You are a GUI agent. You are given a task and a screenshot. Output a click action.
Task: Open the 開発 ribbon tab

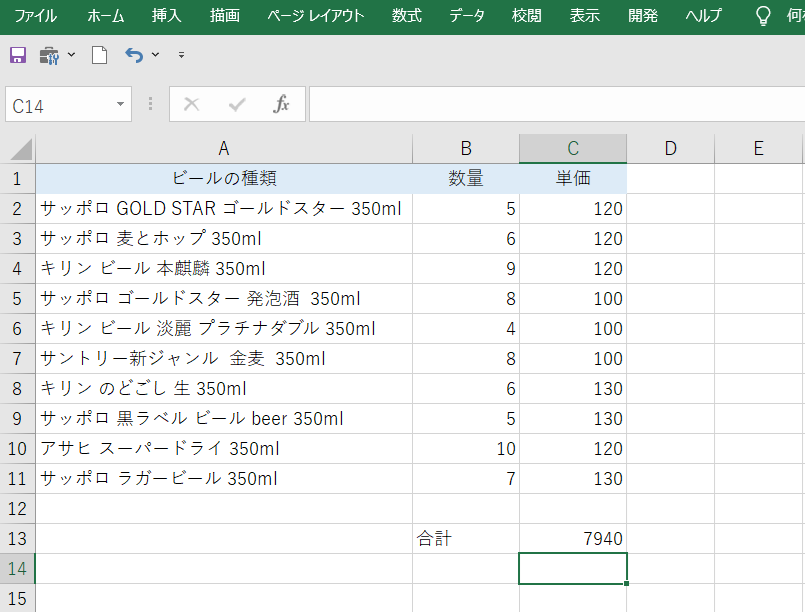(643, 16)
